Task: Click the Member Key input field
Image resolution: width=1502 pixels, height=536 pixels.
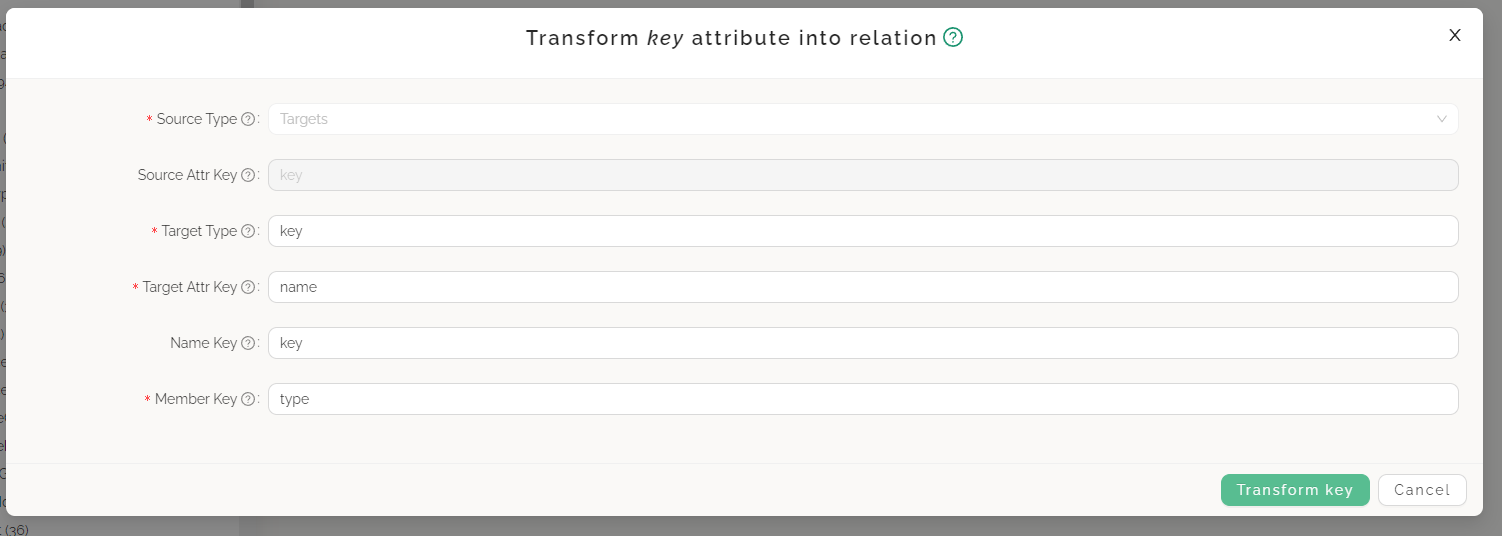Action: (x=862, y=399)
